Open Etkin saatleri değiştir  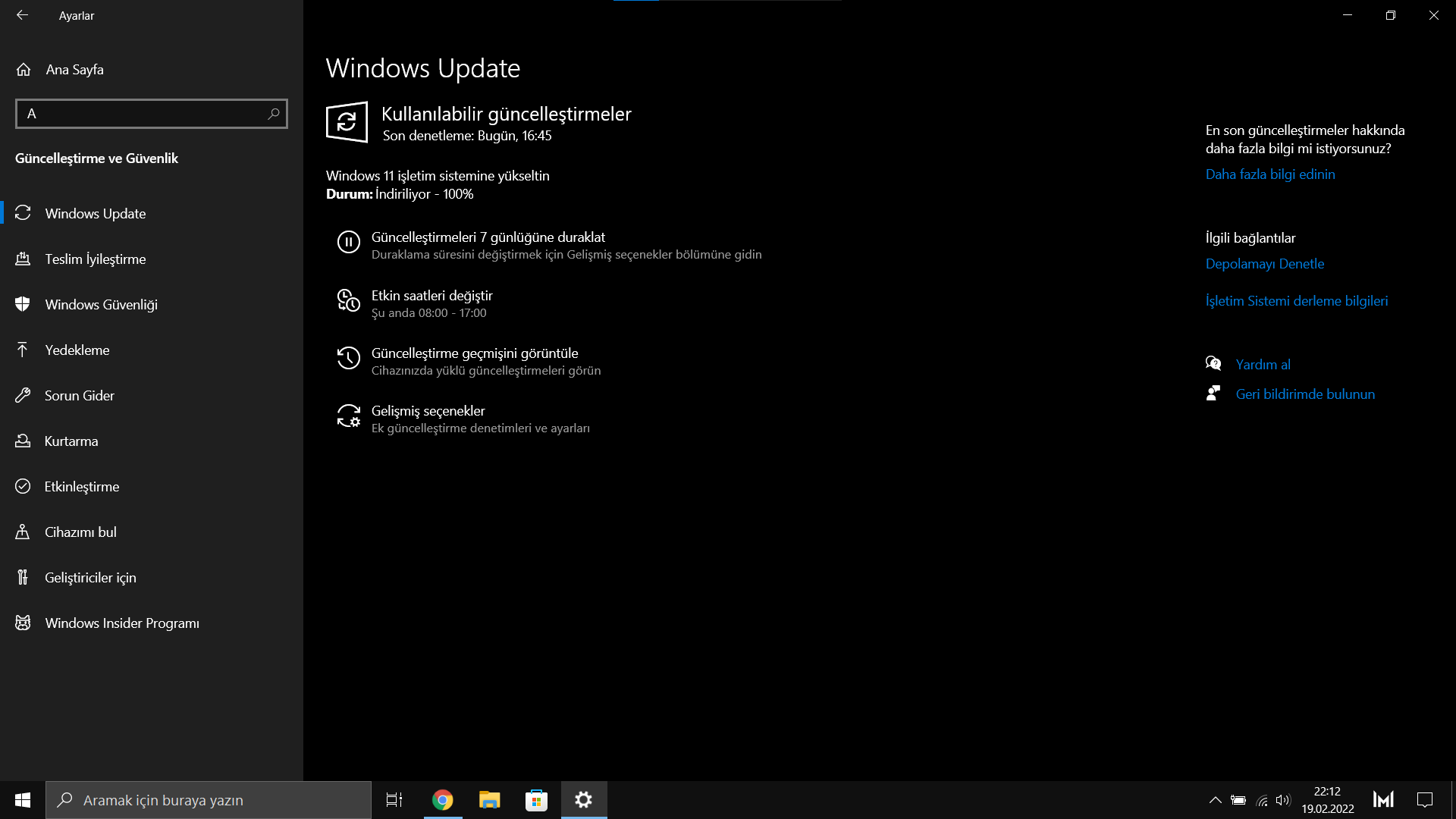point(432,296)
